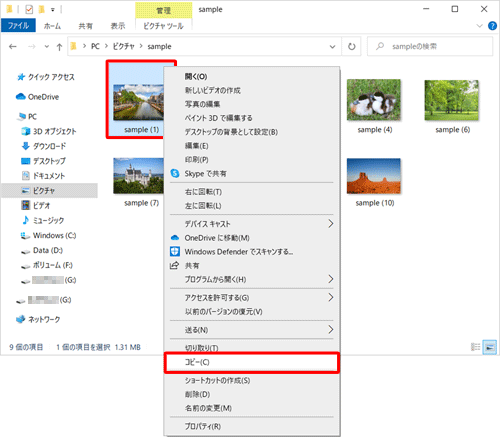Open ドキュメント in the sidebar
The image size is (500, 437).
click(49, 176)
